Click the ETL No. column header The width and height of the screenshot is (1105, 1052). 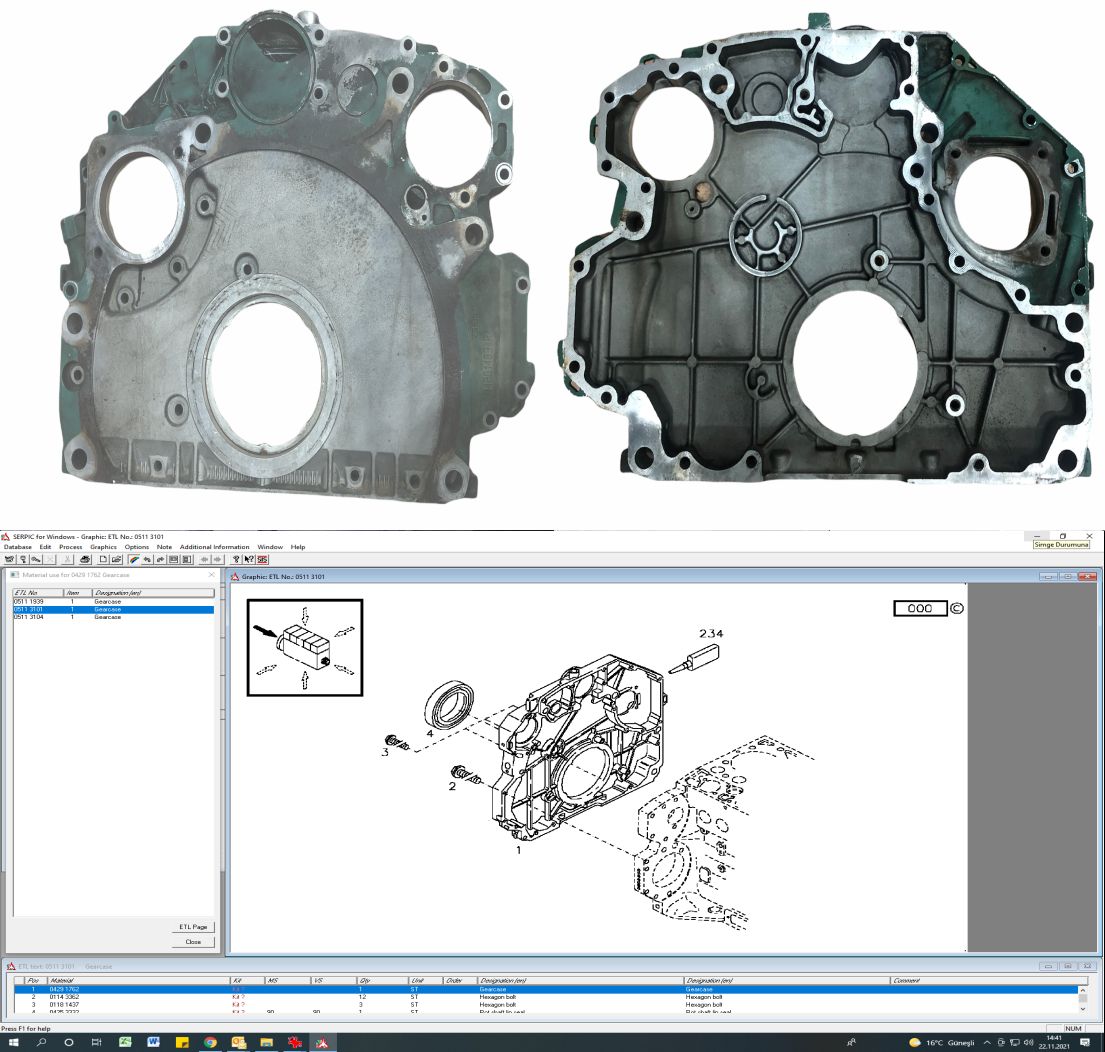(x=38, y=593)
